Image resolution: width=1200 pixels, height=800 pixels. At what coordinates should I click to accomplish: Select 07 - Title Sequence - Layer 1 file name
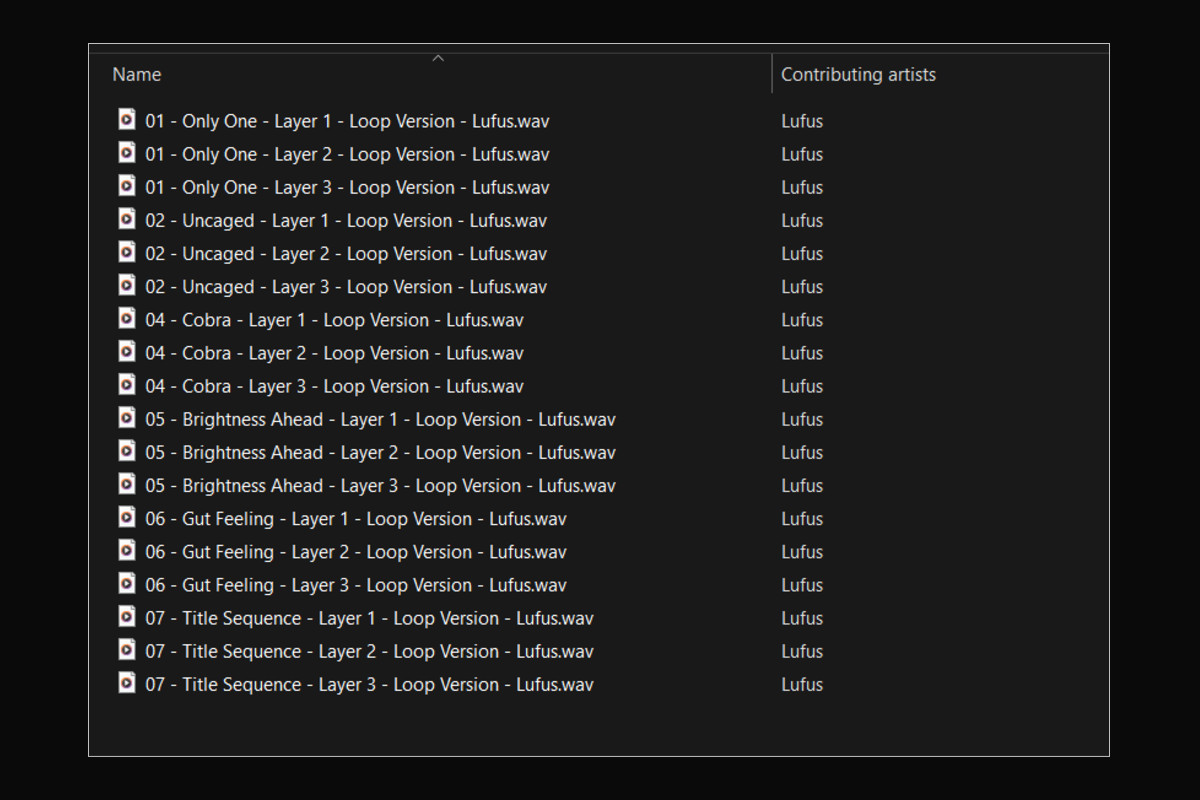click(x=369, y=618)
